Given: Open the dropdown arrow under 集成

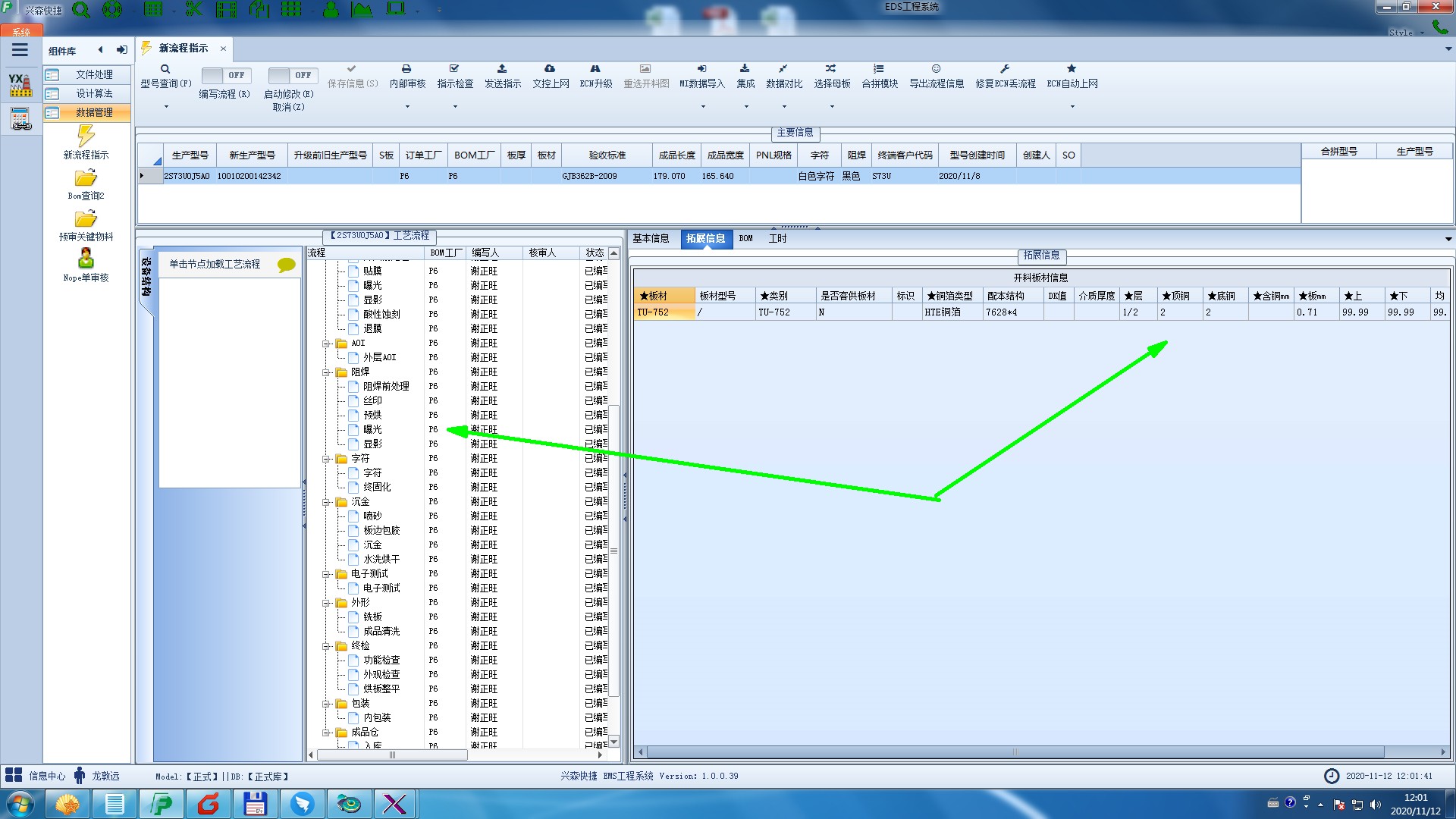Looking at the screenshot, I should 745,106.
